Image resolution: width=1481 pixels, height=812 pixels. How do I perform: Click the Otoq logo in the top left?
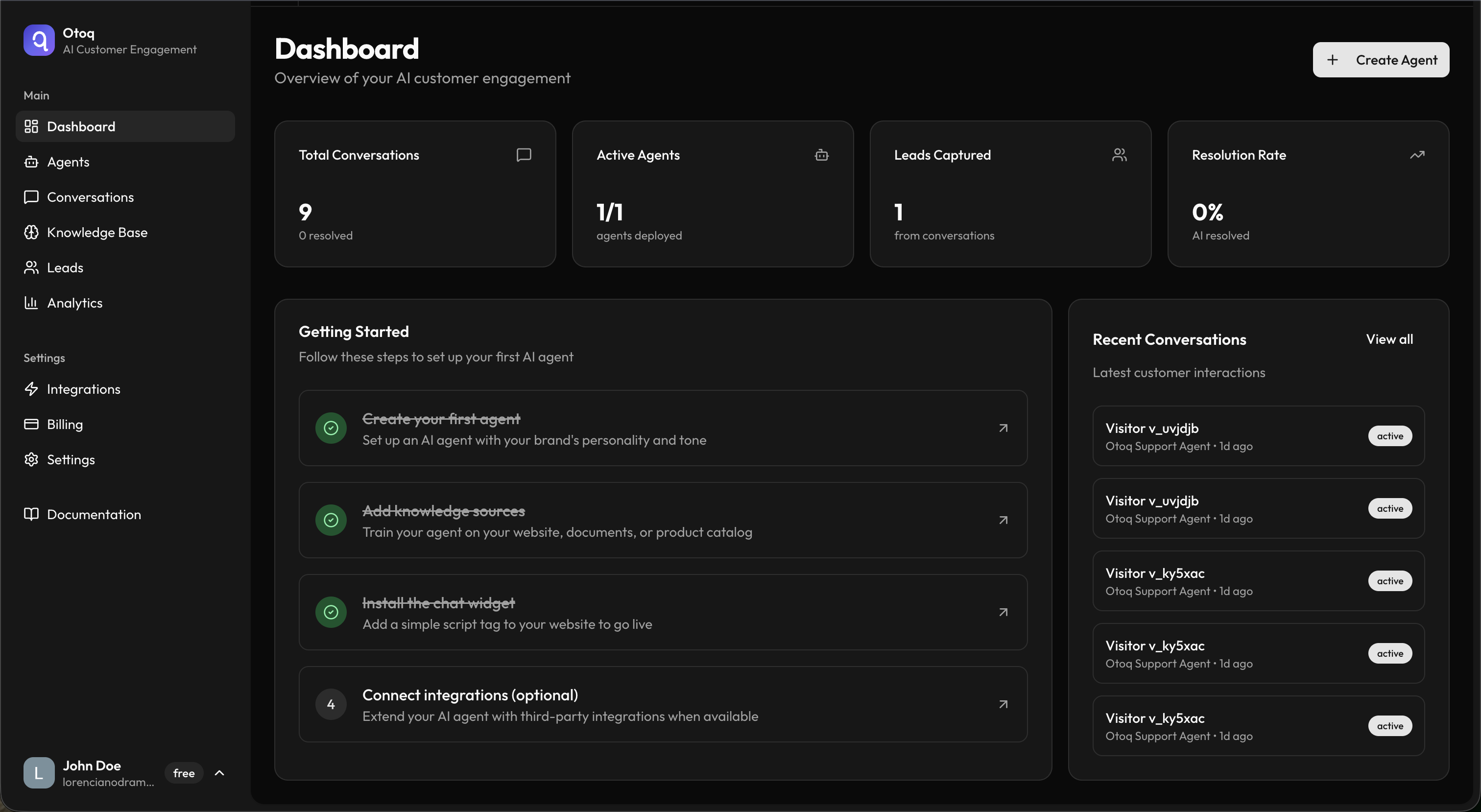(x=39, y=40)
